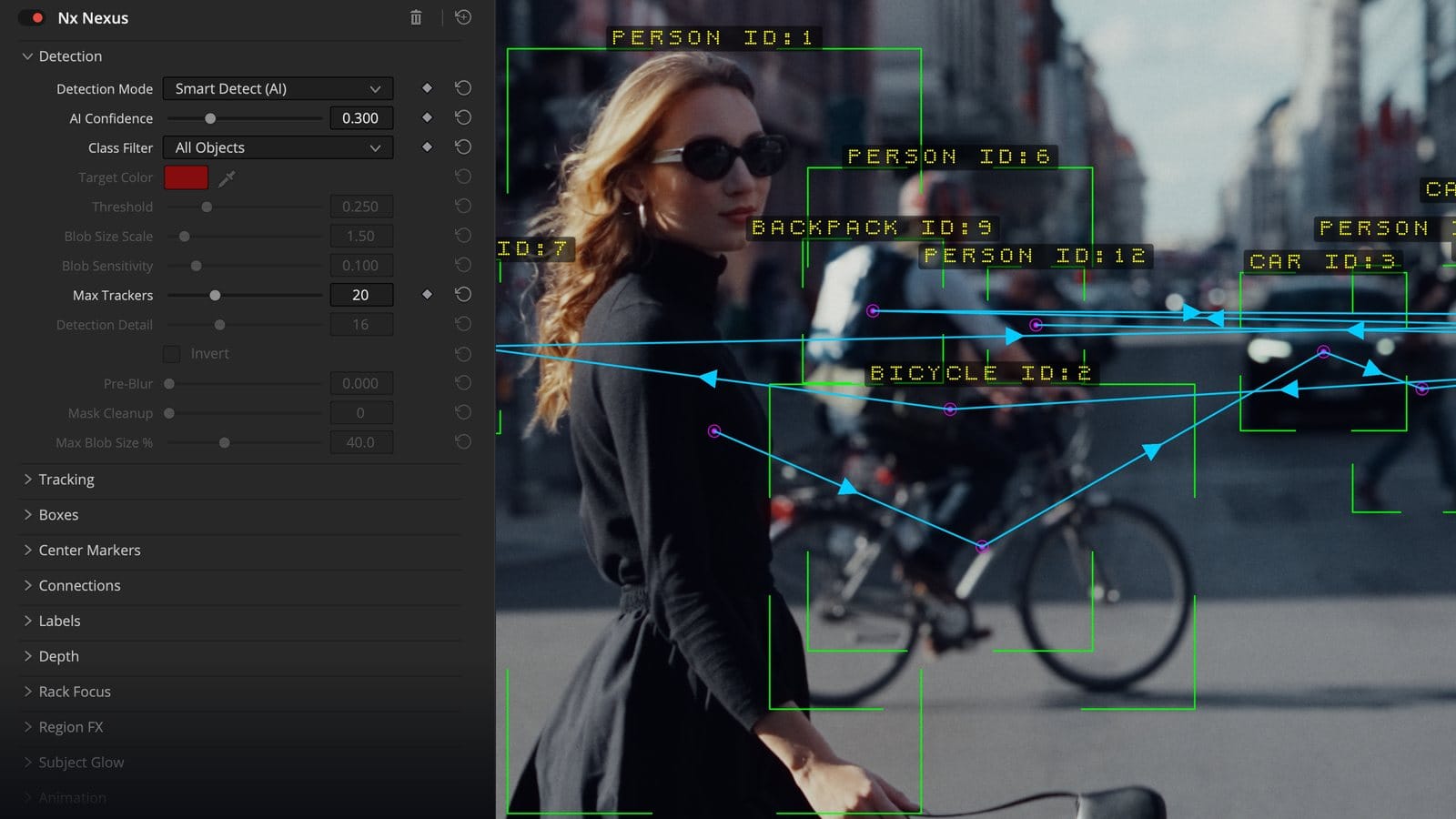Reset Target Color
This screenshot has height=819, width=1456.
[463, 177]
